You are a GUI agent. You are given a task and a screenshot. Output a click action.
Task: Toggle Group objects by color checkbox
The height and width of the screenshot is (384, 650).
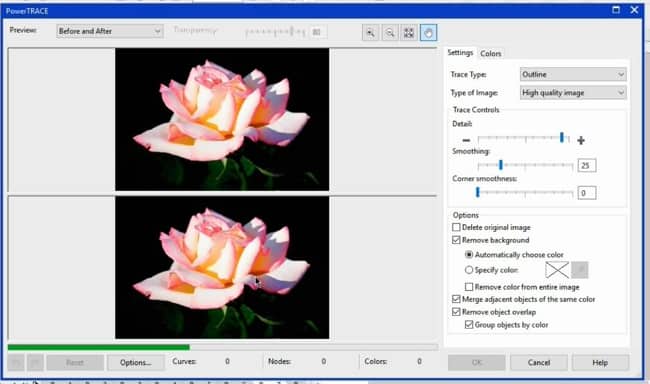pos(469,325)
